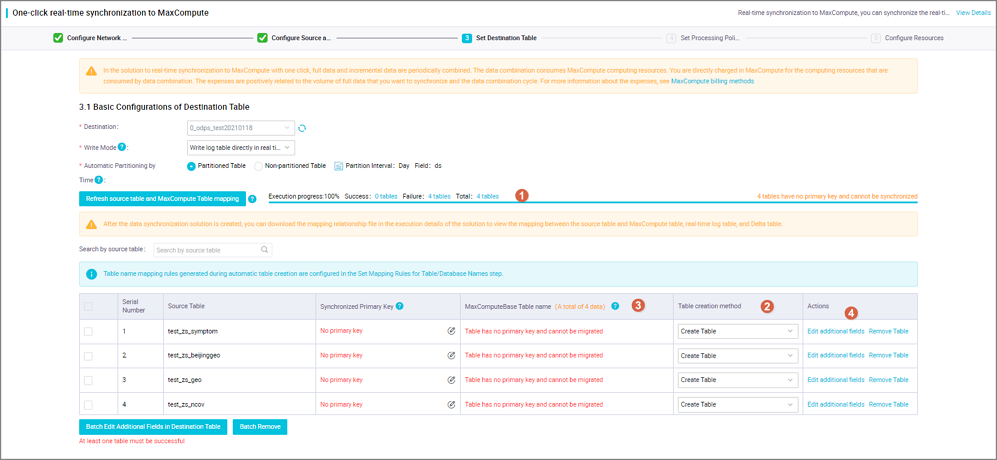Click No primary key text for test_zs_geo
Viewport: 997px width, 460px height.
point(341,380)
